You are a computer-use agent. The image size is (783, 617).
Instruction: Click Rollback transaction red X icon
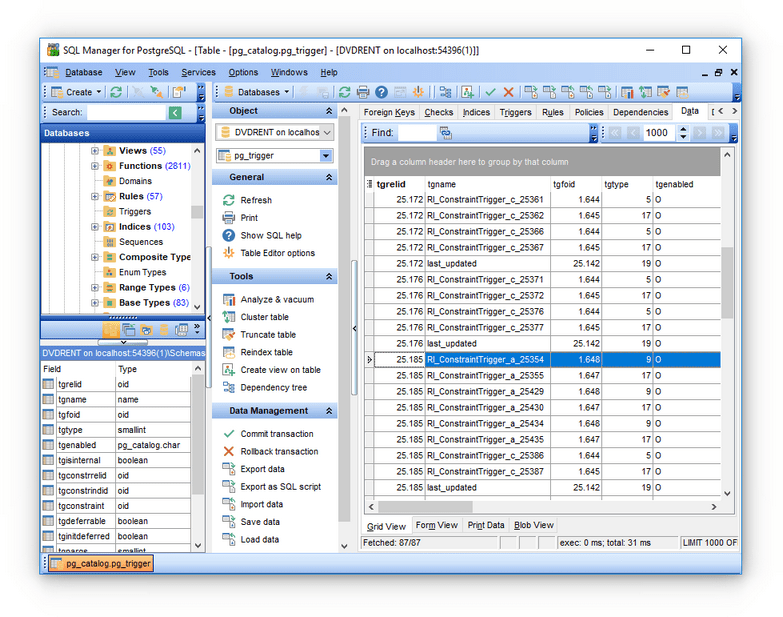pos(229,451)
